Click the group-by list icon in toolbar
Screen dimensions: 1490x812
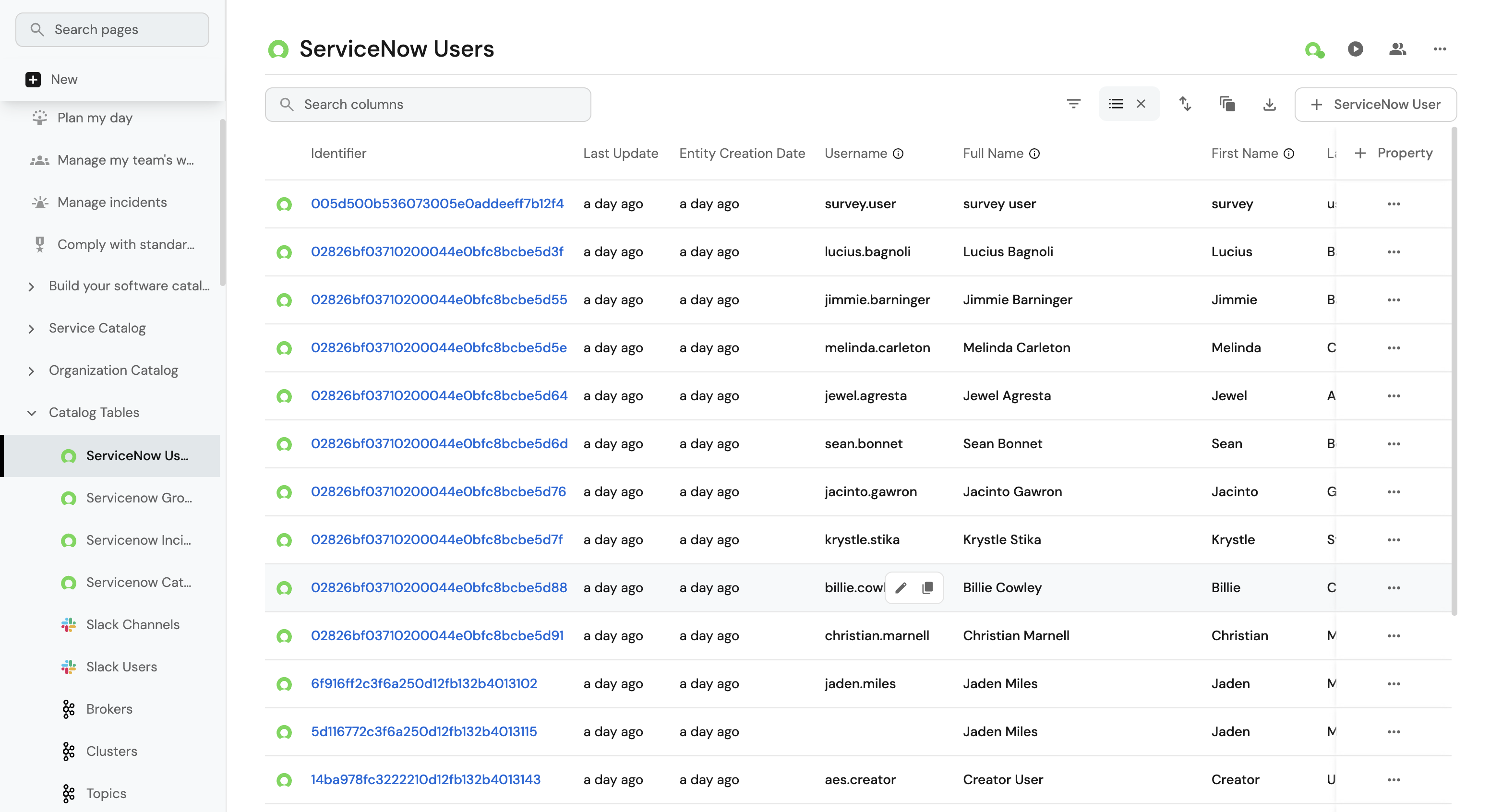click(1116, 104)
